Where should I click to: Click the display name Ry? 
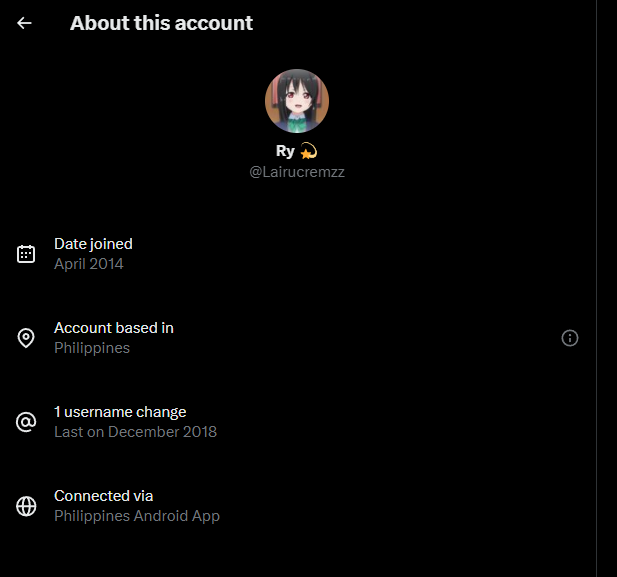tap(285, 151)
